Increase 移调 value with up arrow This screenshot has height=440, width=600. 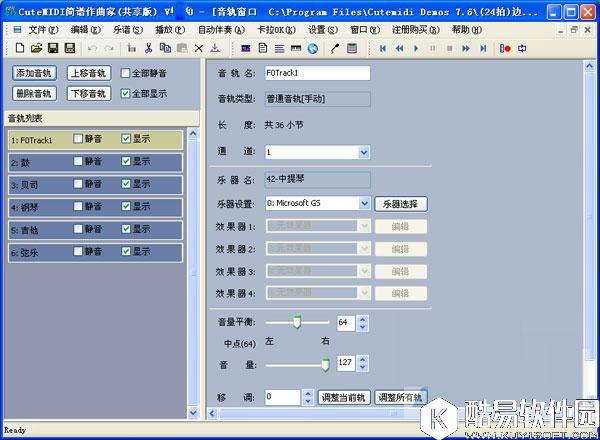pos(308,393)
